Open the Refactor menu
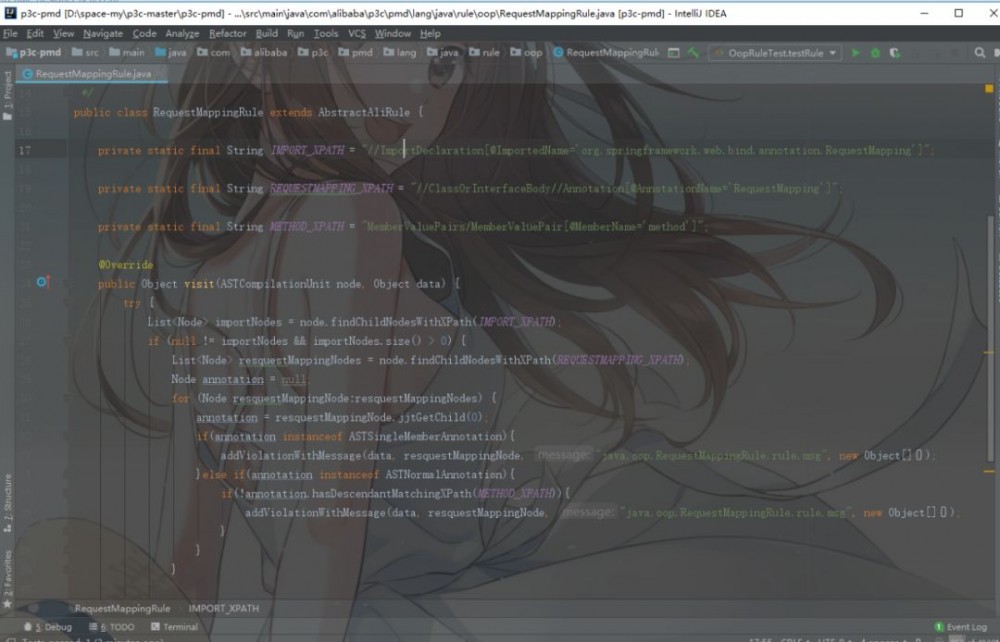1000x642 pixels. coord(228,33)
